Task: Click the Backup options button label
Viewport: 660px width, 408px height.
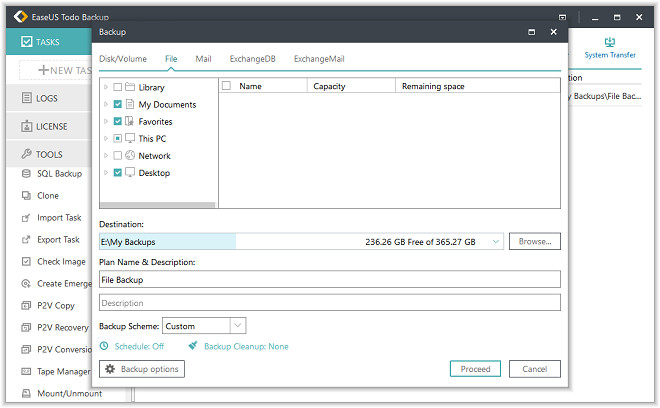Action: click(149, 369)
